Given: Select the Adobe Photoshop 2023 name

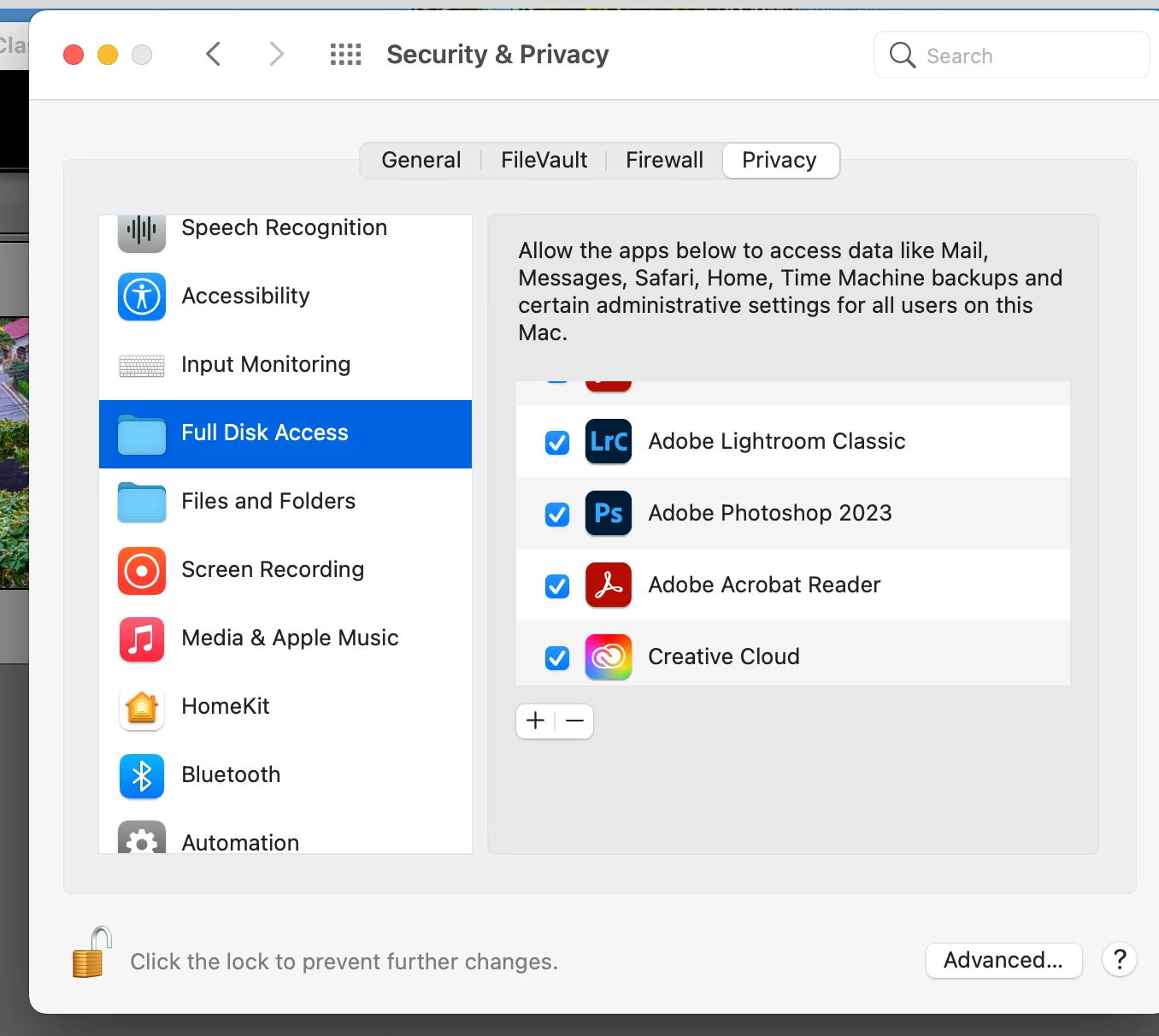Looking at the screenshot, I should point(770,513).
